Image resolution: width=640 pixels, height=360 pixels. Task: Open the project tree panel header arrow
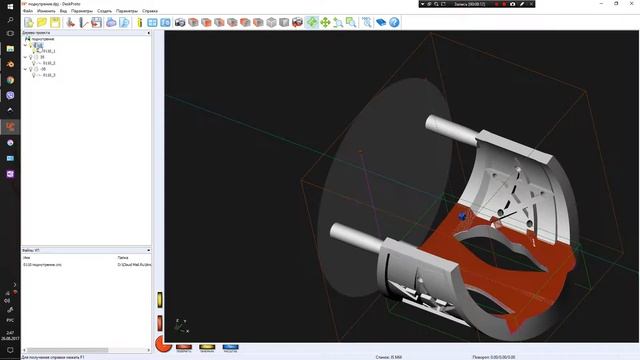(148, 33)
